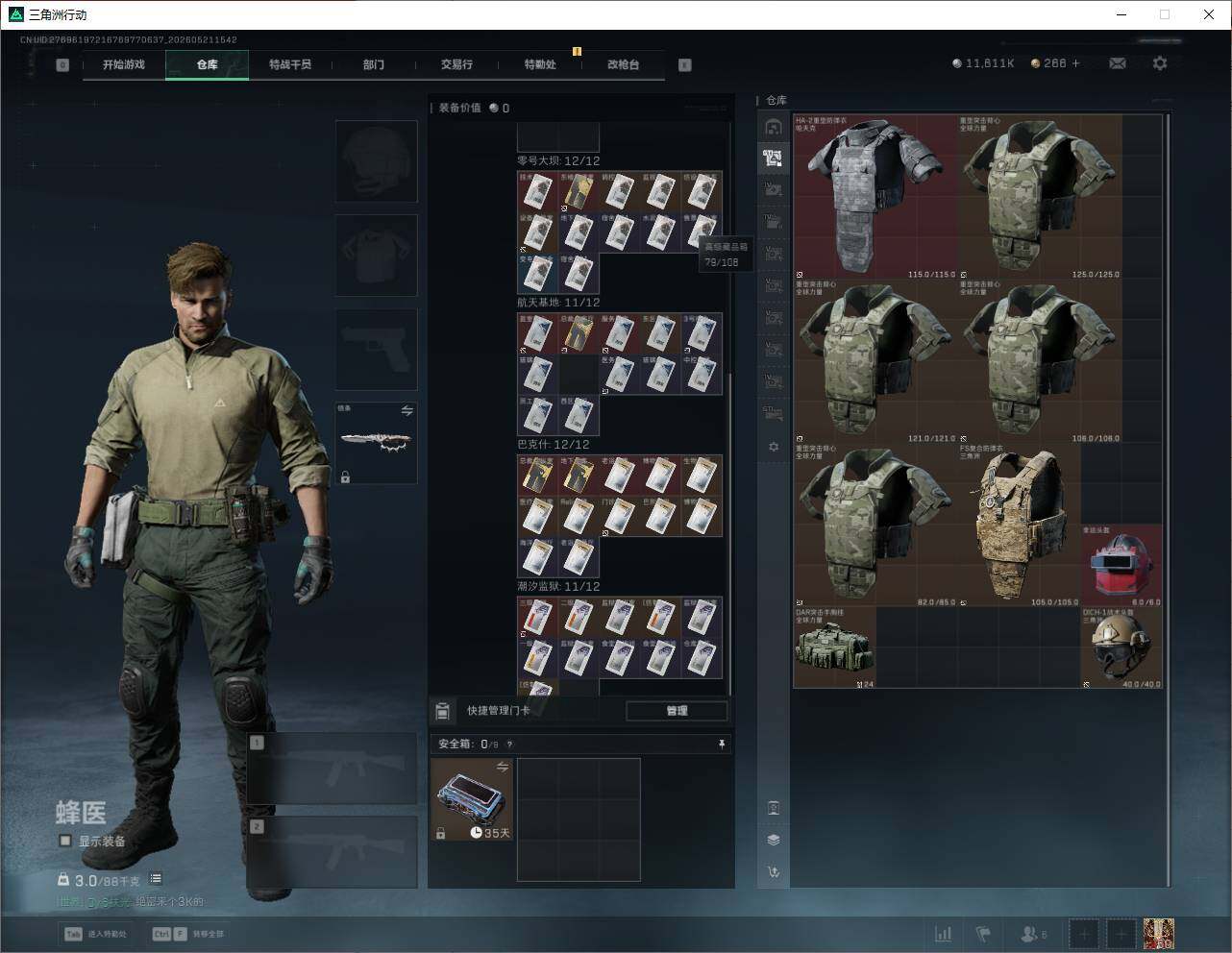The height and width of the screenshot is (953, 1232).
Task: Click the first plus squad slot
Action: click(1084, 934)
